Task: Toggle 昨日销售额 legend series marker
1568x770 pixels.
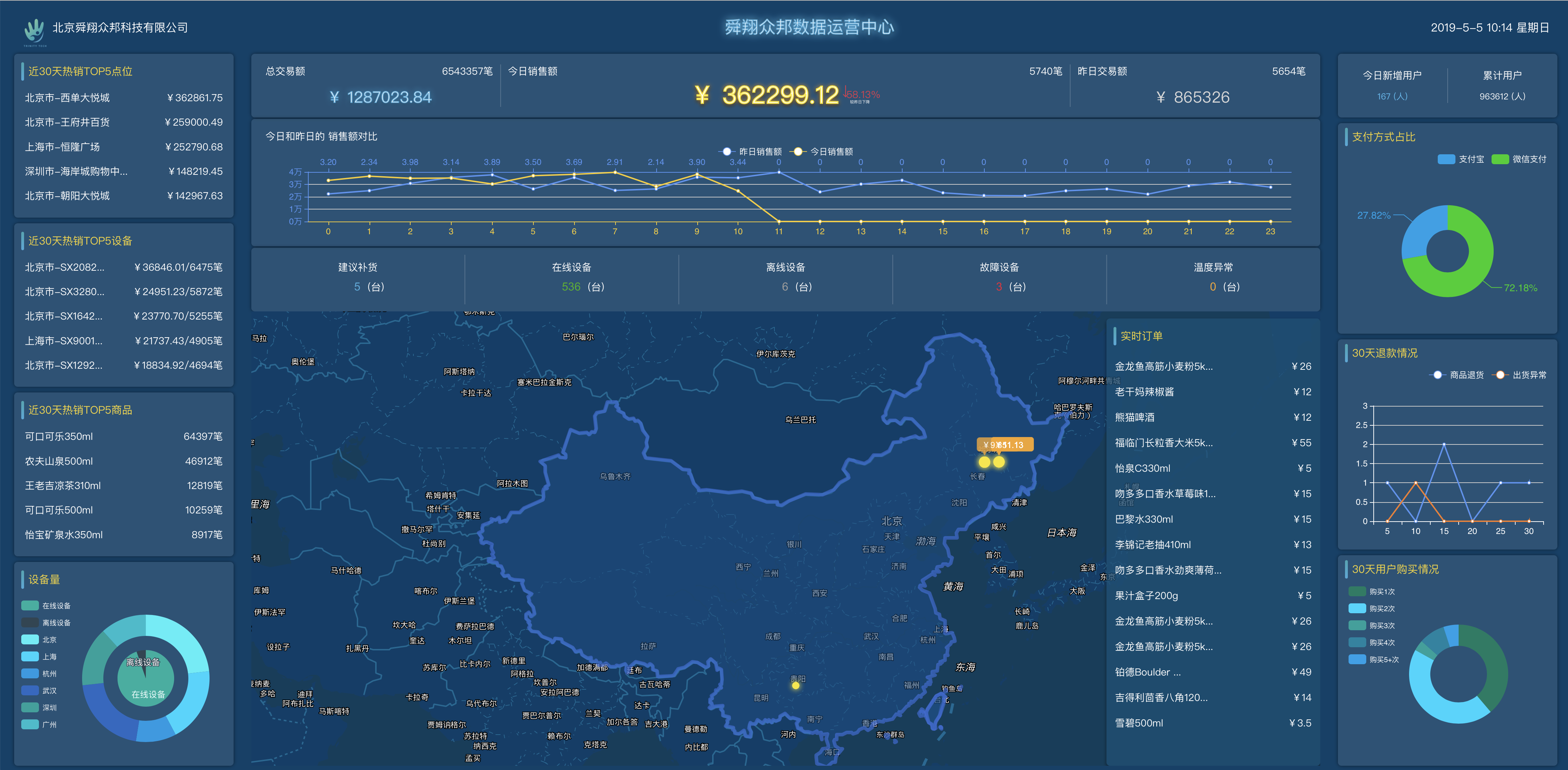Action: [727, 151]
